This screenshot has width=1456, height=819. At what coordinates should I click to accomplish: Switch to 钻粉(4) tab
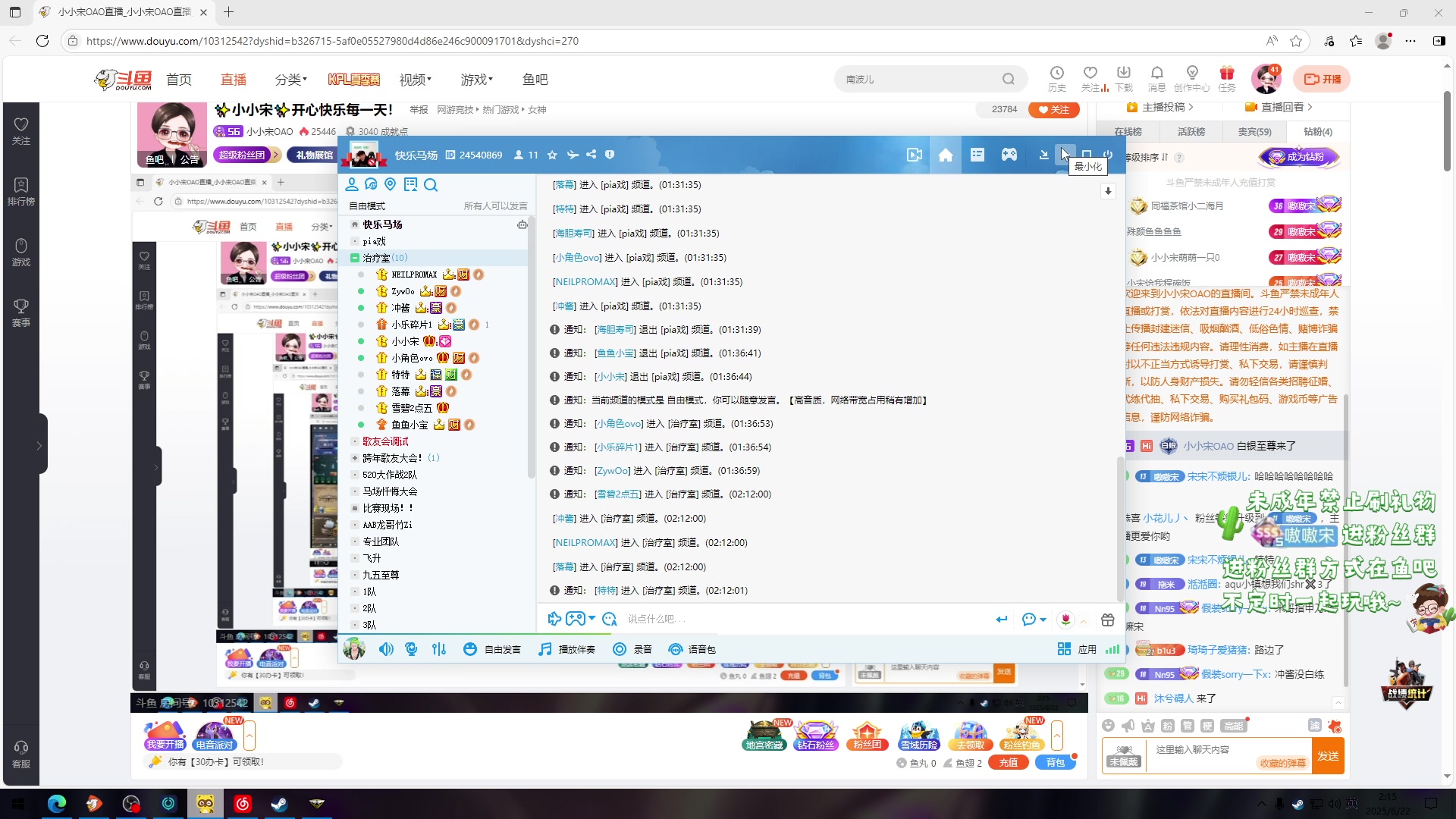(1317, 132)
